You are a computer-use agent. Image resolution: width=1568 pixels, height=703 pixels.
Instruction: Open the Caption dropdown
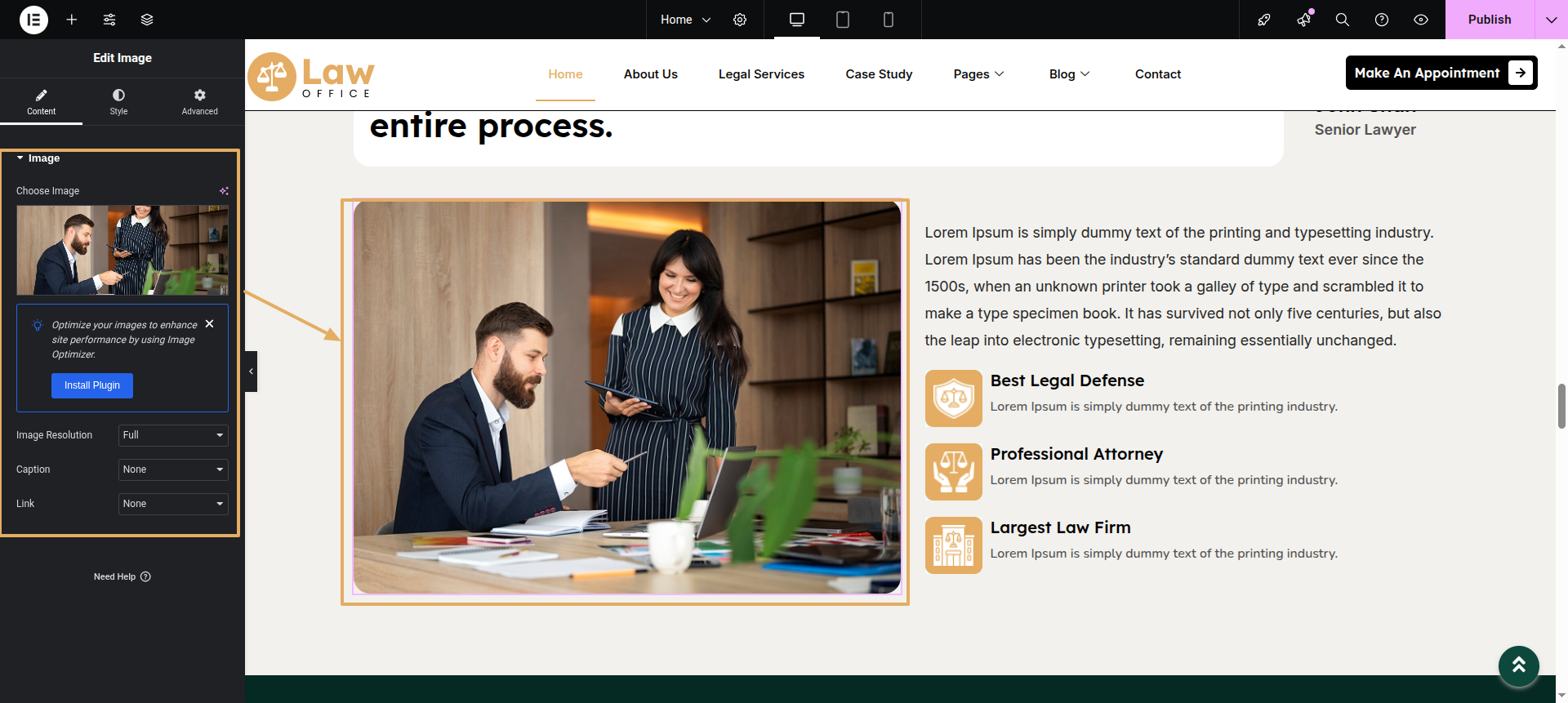[x=173, y=469]
